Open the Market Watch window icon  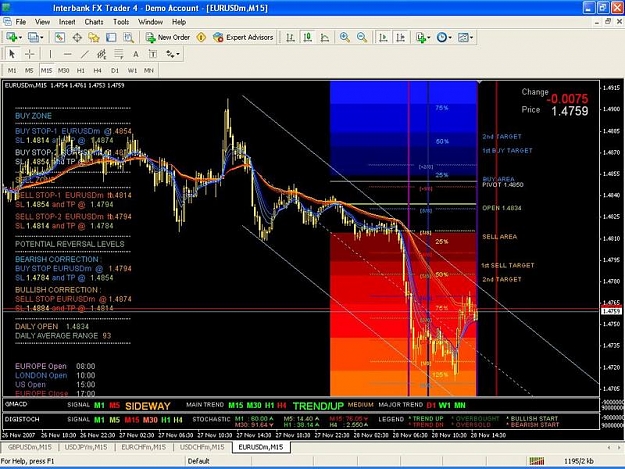[x=59, y=37]
